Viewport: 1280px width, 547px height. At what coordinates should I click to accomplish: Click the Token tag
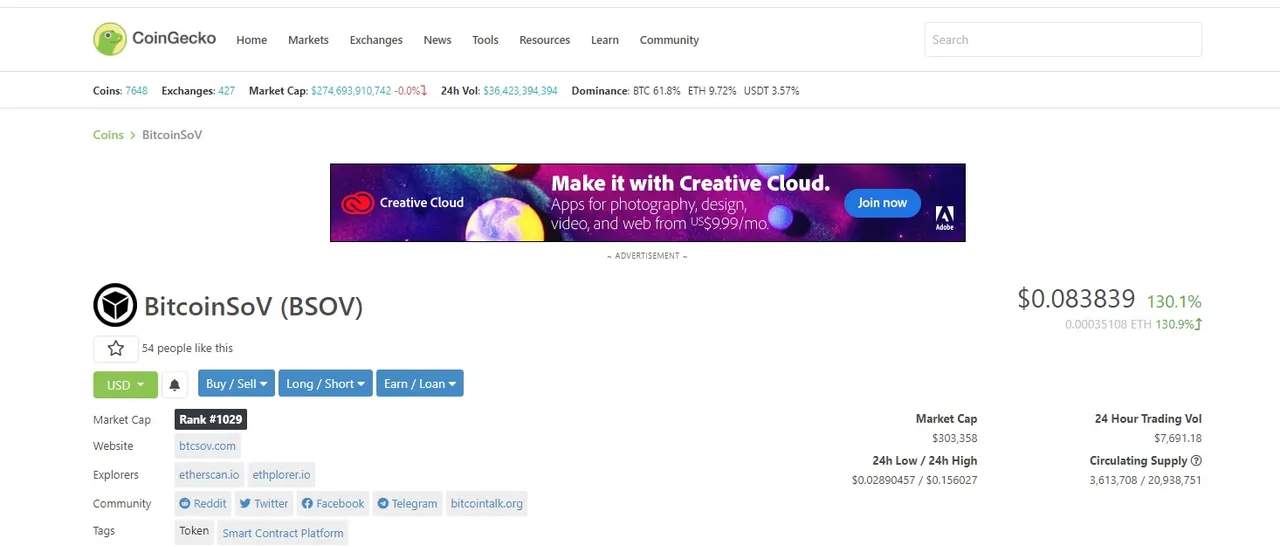[x=194, y=532]
